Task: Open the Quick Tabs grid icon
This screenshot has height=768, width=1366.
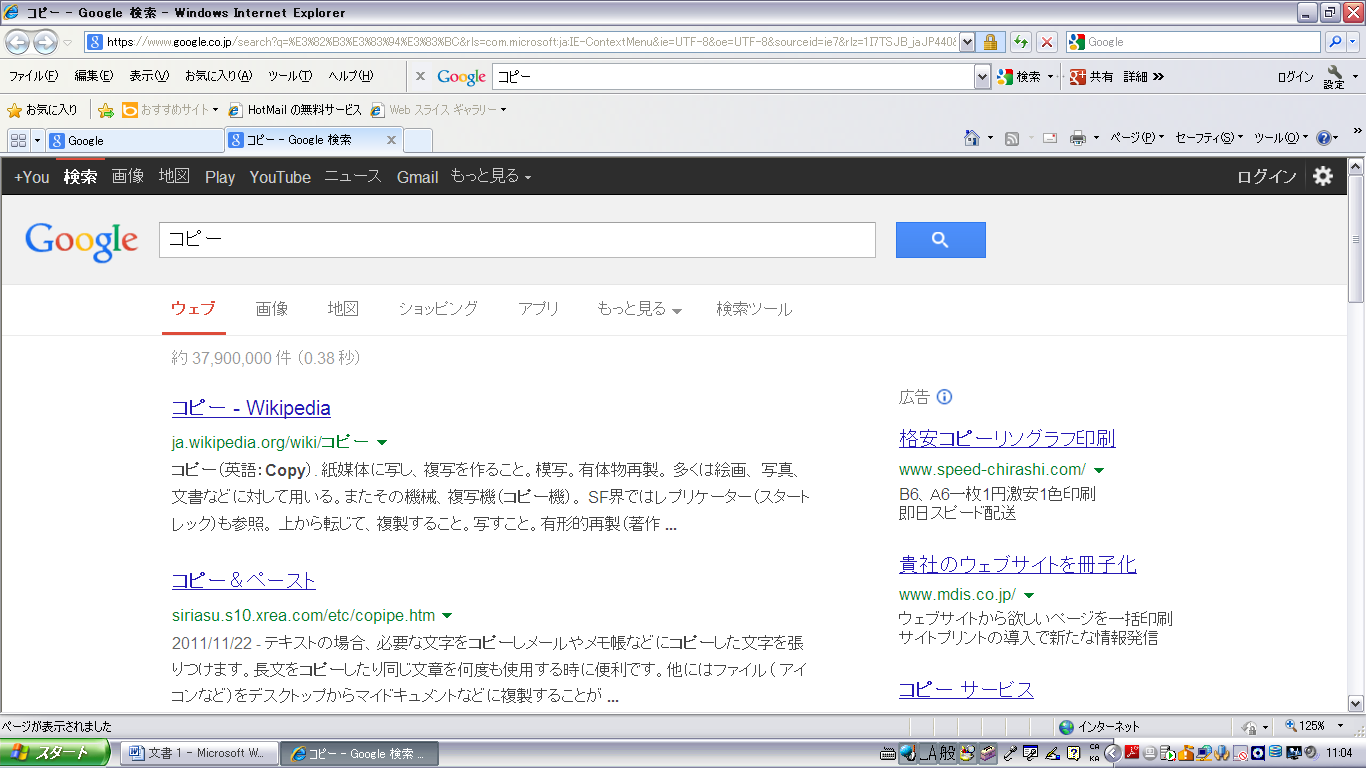Action: 18,140
